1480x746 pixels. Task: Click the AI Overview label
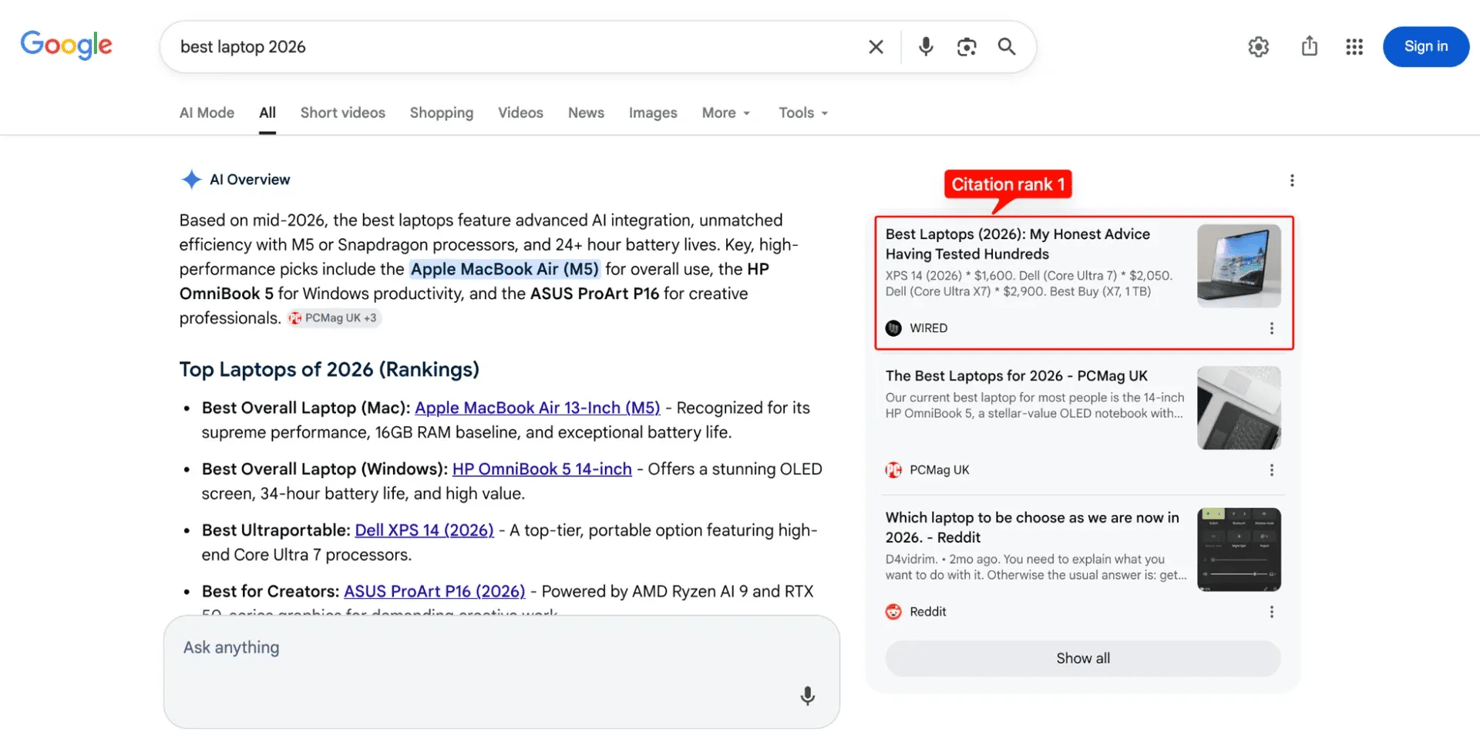pos(250,180)
